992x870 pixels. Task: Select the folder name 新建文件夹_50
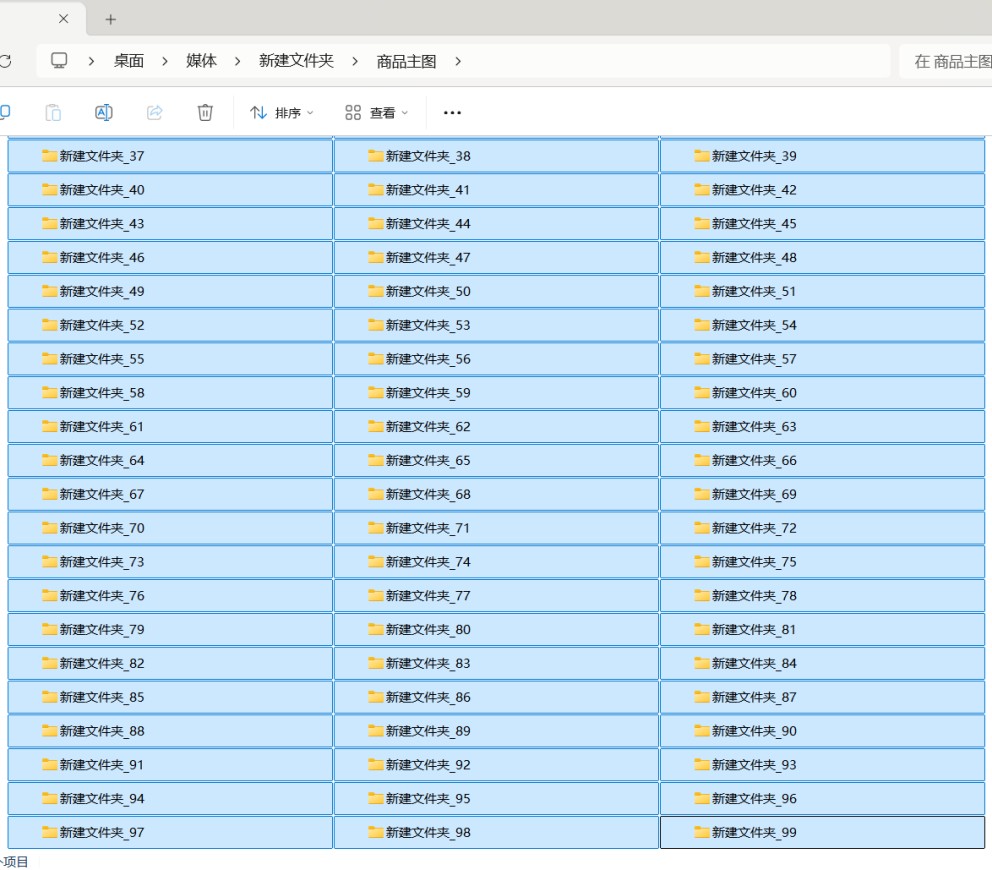pos(428,292)
